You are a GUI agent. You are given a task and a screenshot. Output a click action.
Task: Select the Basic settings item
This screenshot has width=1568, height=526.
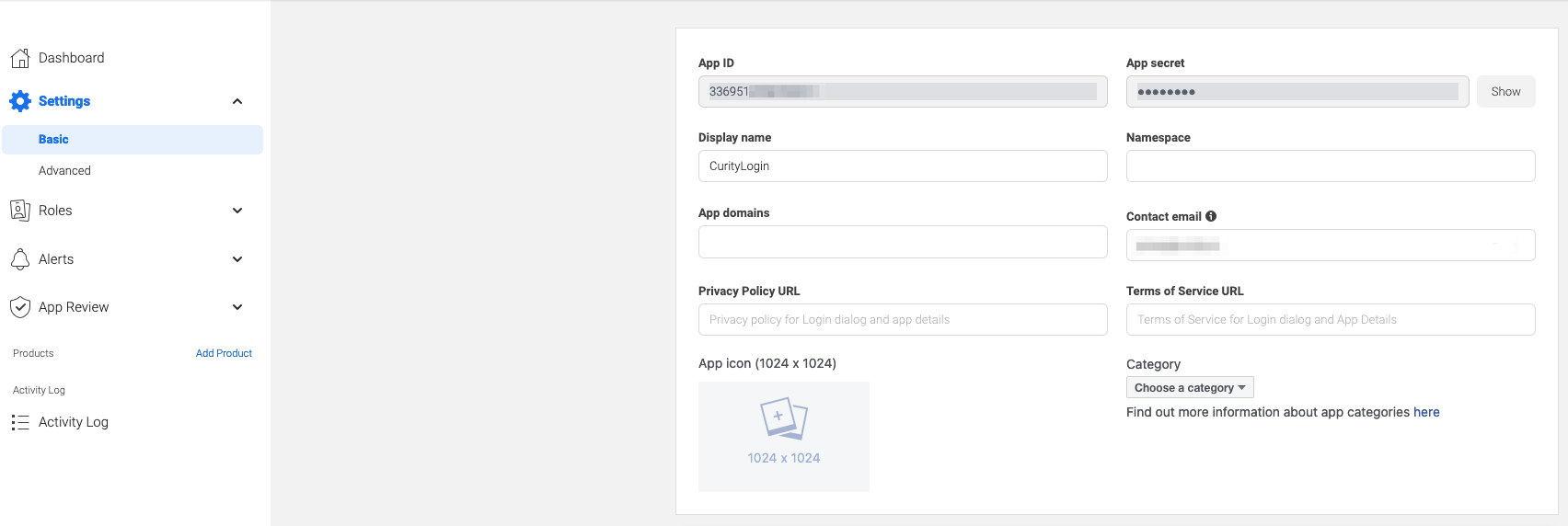point(133,140)
